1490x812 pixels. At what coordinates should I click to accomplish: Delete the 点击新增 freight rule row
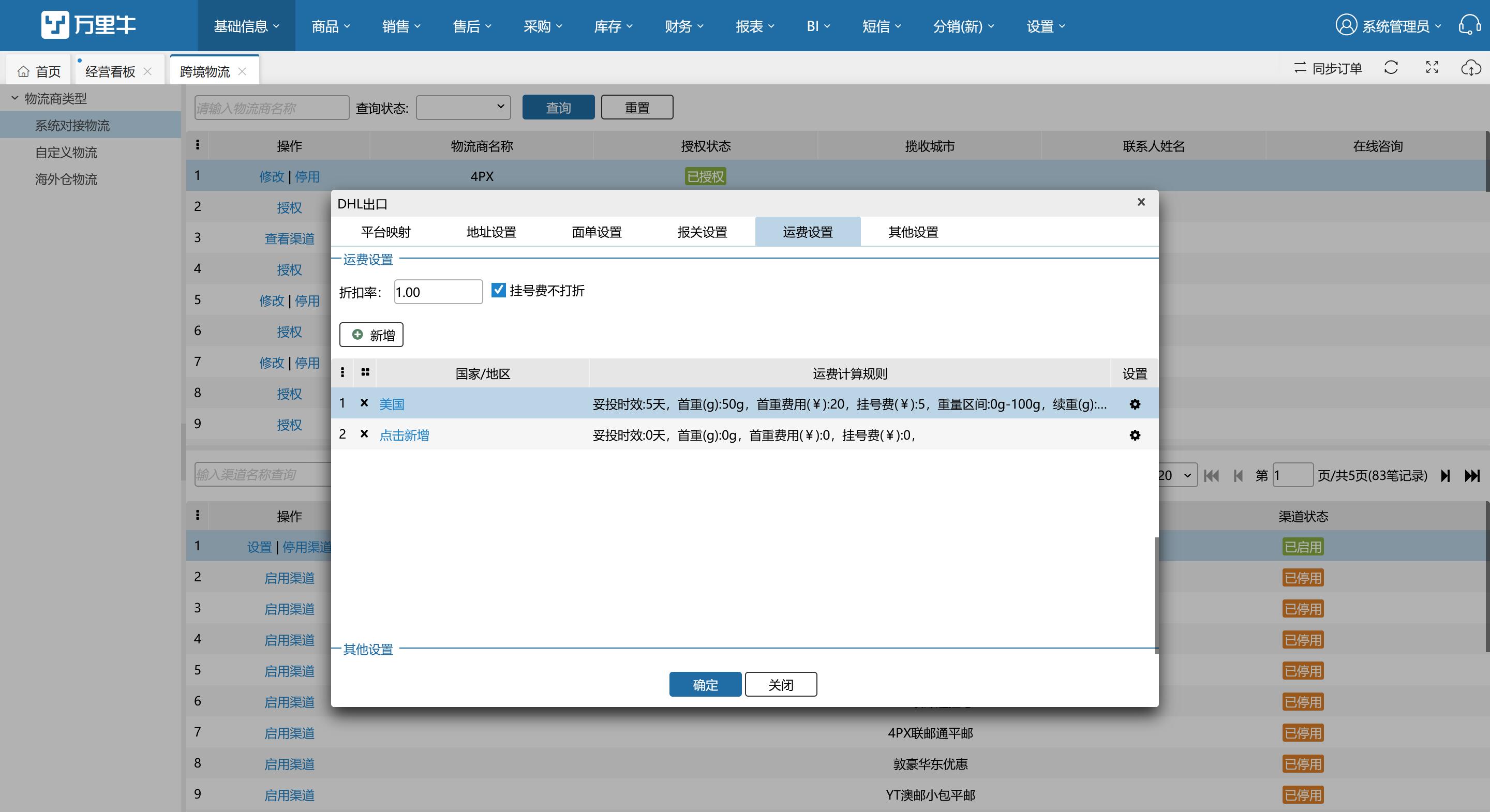pyautogui.click(x=364, y=434)
